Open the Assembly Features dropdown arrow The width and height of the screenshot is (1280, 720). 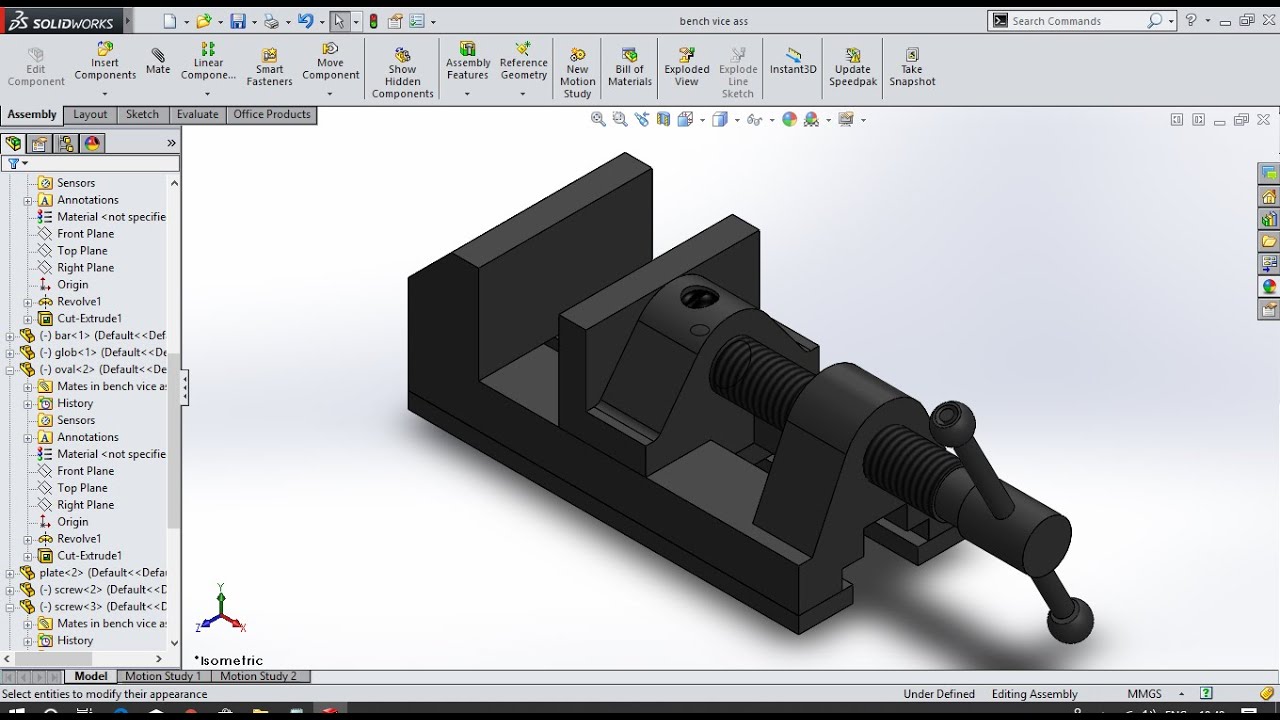pos(467,94)
